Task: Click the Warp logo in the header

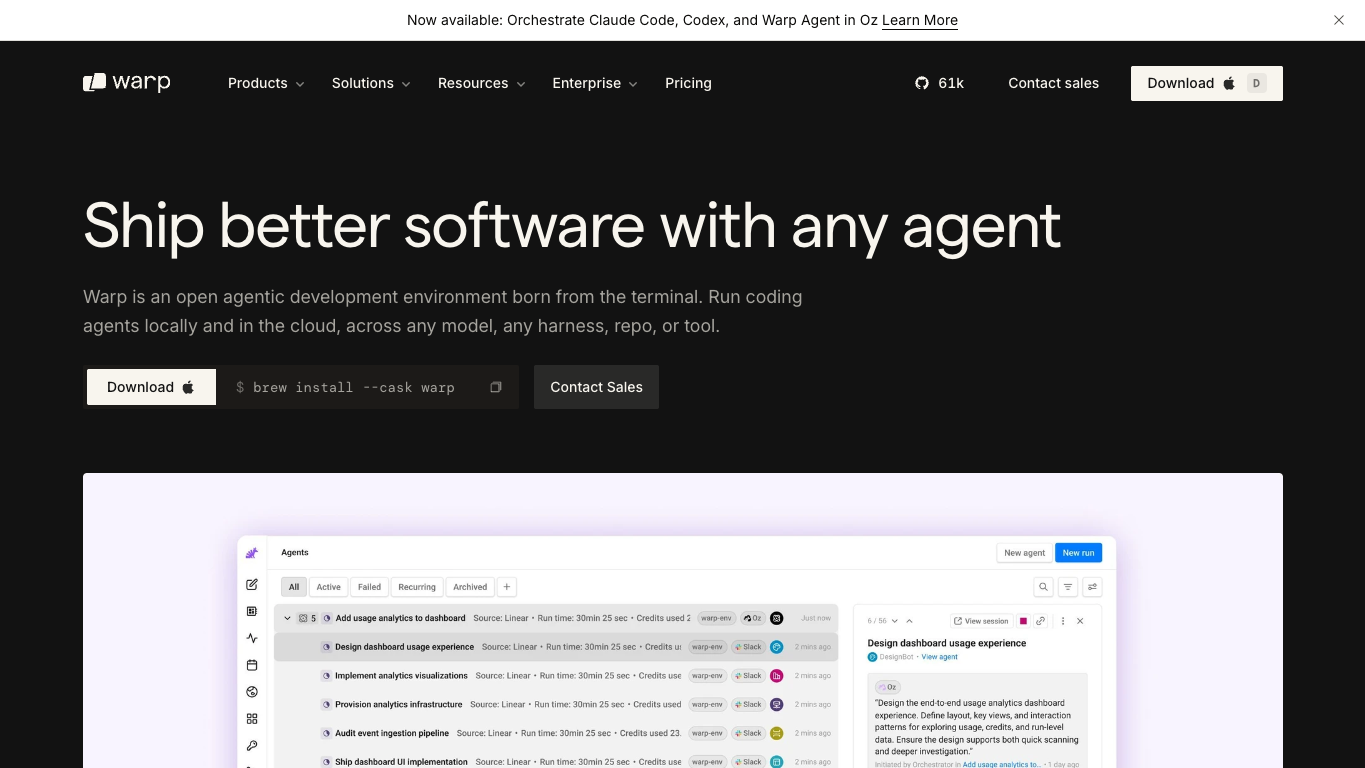Action: 127,83
